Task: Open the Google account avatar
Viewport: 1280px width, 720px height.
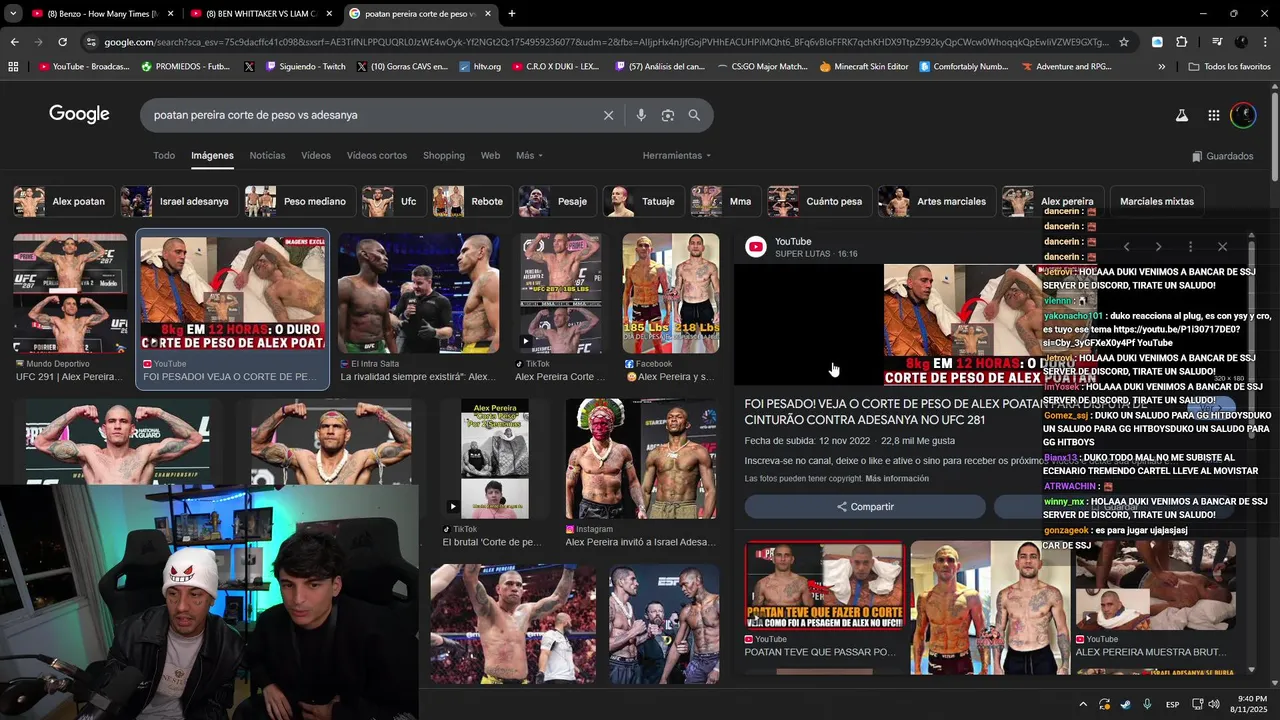Action: tap(1243, 115)
